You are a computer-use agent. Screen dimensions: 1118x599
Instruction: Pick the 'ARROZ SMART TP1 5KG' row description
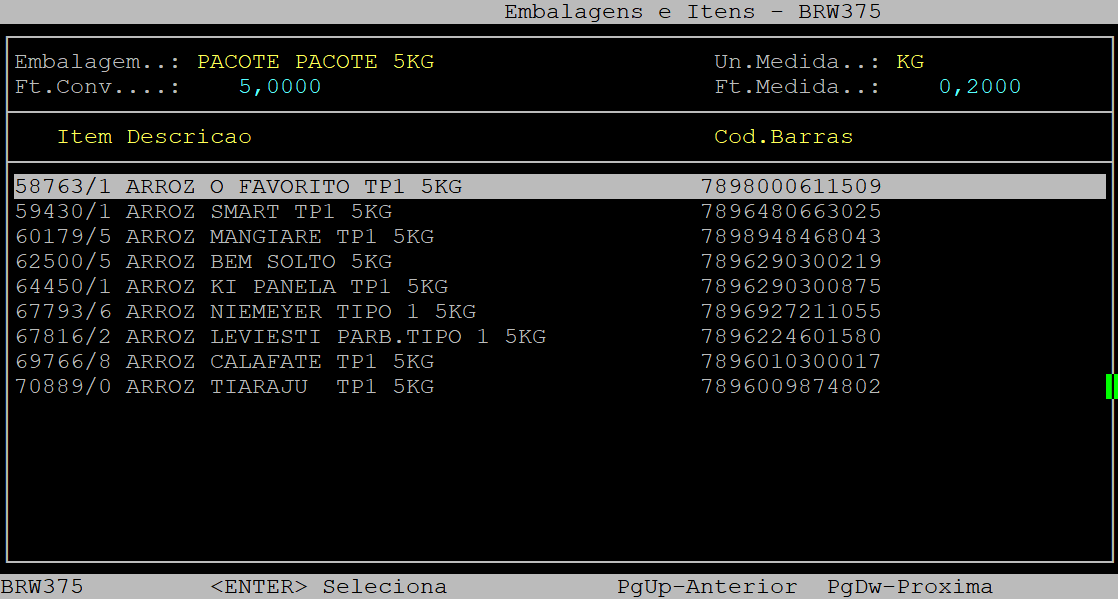click(x=259, y=212)
